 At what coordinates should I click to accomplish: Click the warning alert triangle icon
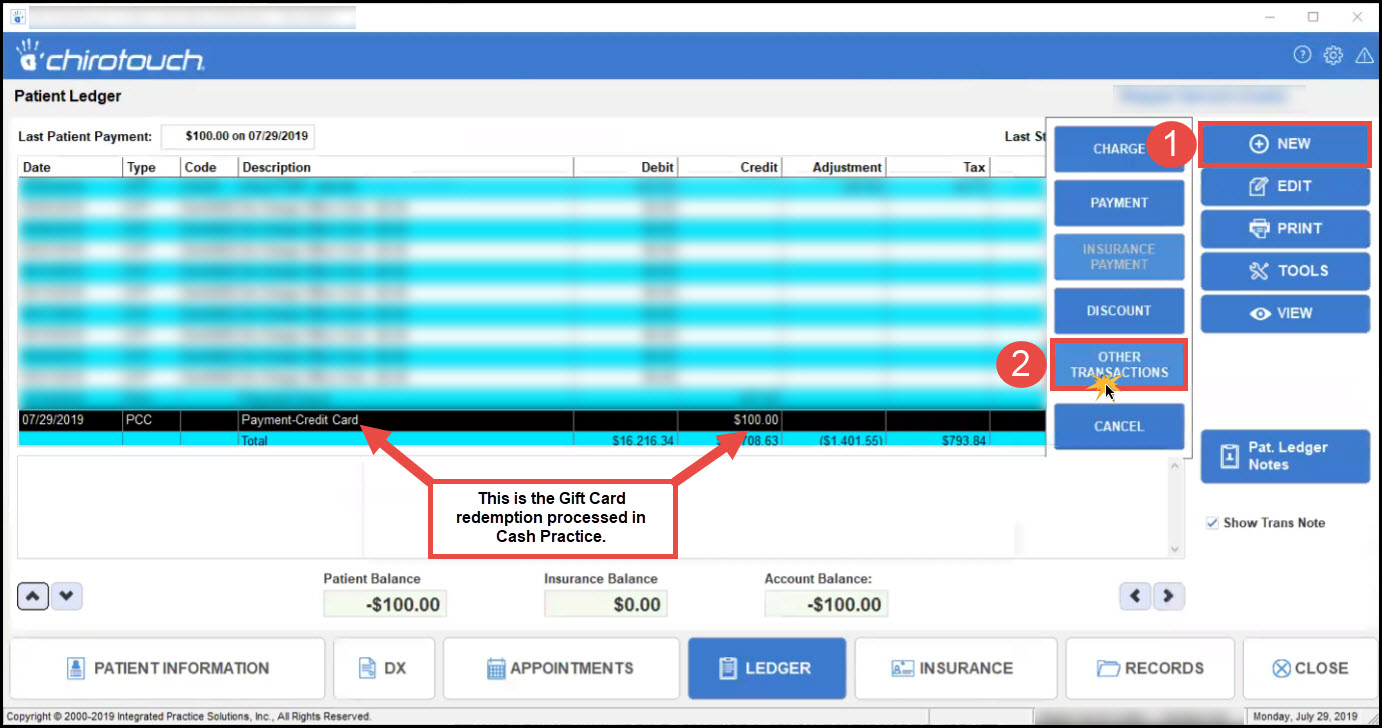[1364, 56]
